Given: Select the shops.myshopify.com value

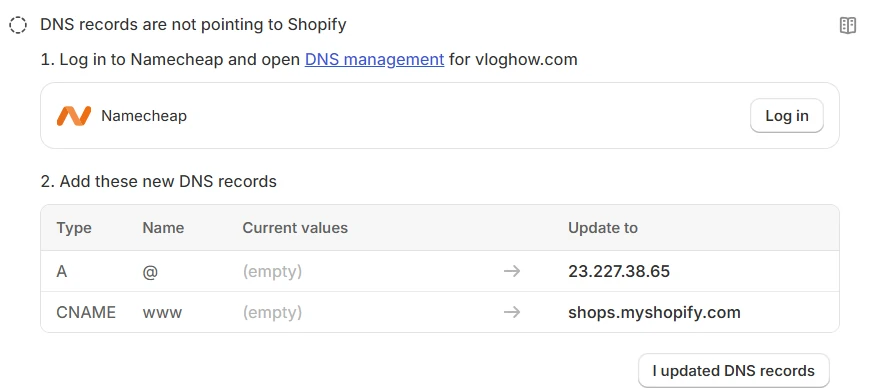Looking at the screenshot, I should click(x=654, y=312).
